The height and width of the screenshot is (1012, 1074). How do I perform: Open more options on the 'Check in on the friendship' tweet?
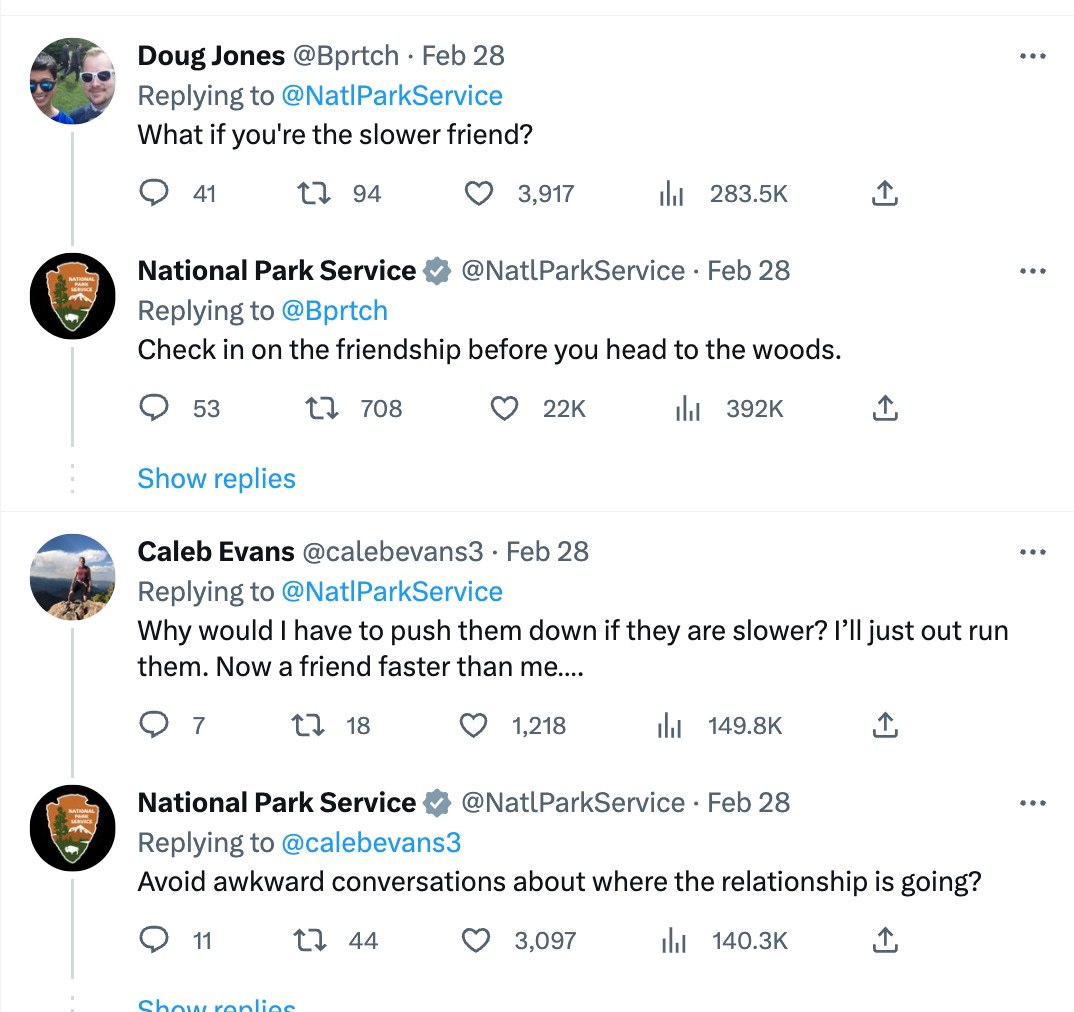(x=1032, y=271)
